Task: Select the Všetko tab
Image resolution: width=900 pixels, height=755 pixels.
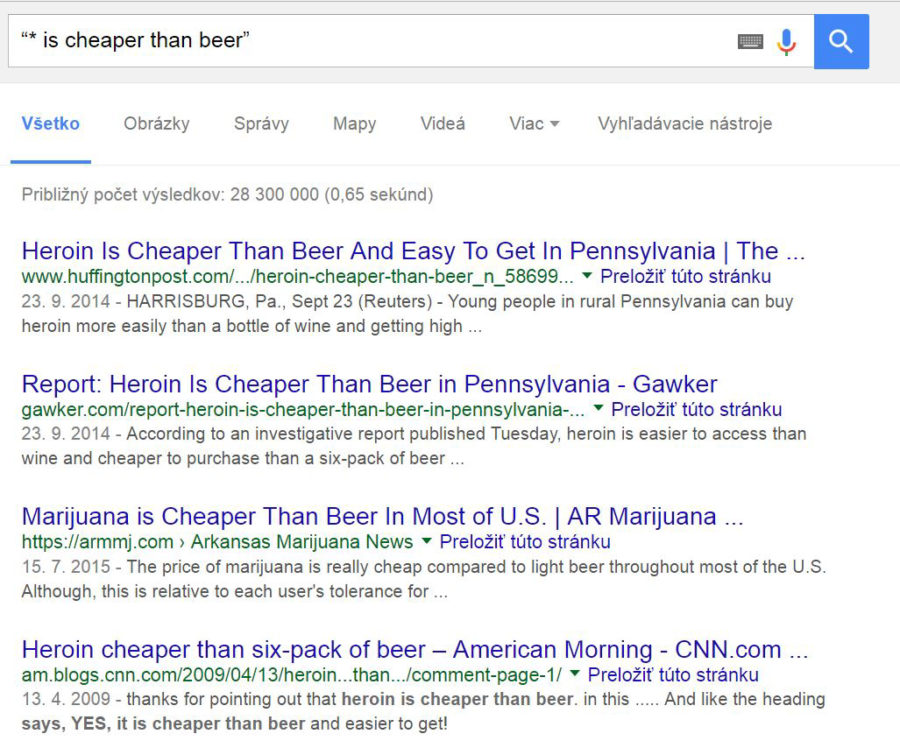Action: click(x=51, y=123)
